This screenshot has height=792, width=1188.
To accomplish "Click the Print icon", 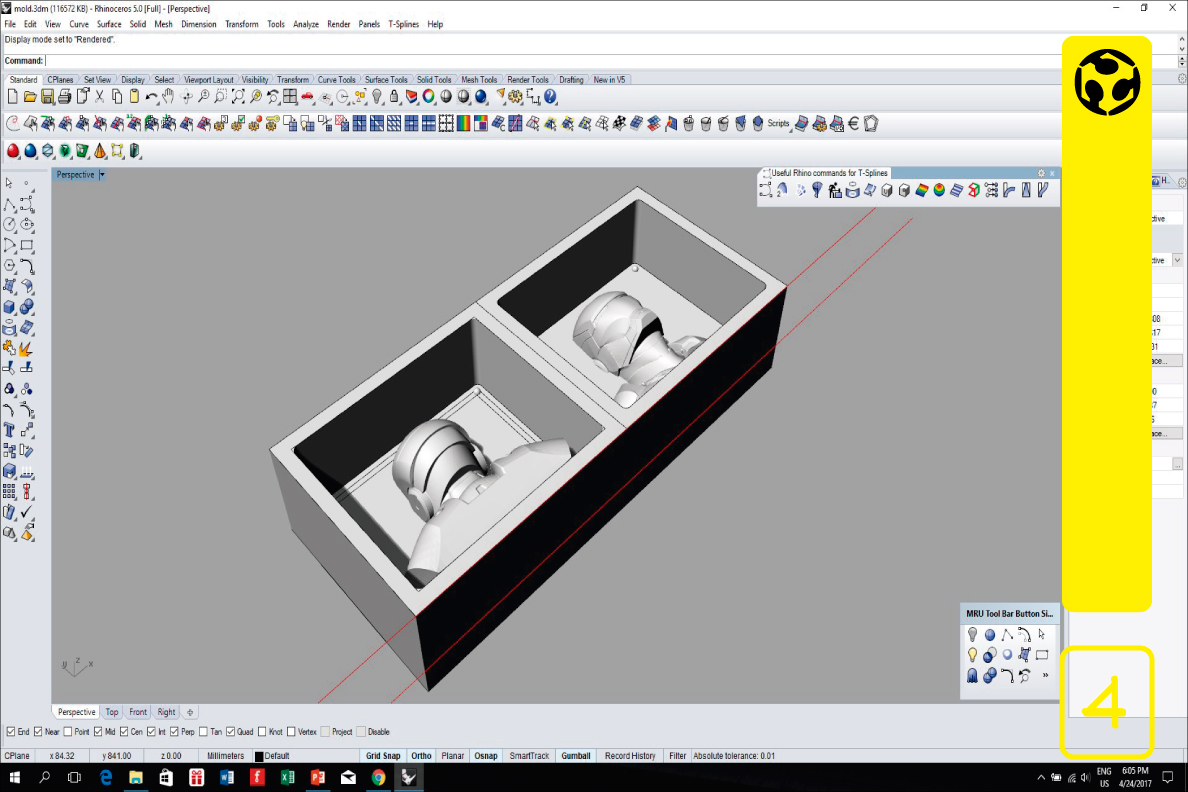I will click(x=64, y=97).
